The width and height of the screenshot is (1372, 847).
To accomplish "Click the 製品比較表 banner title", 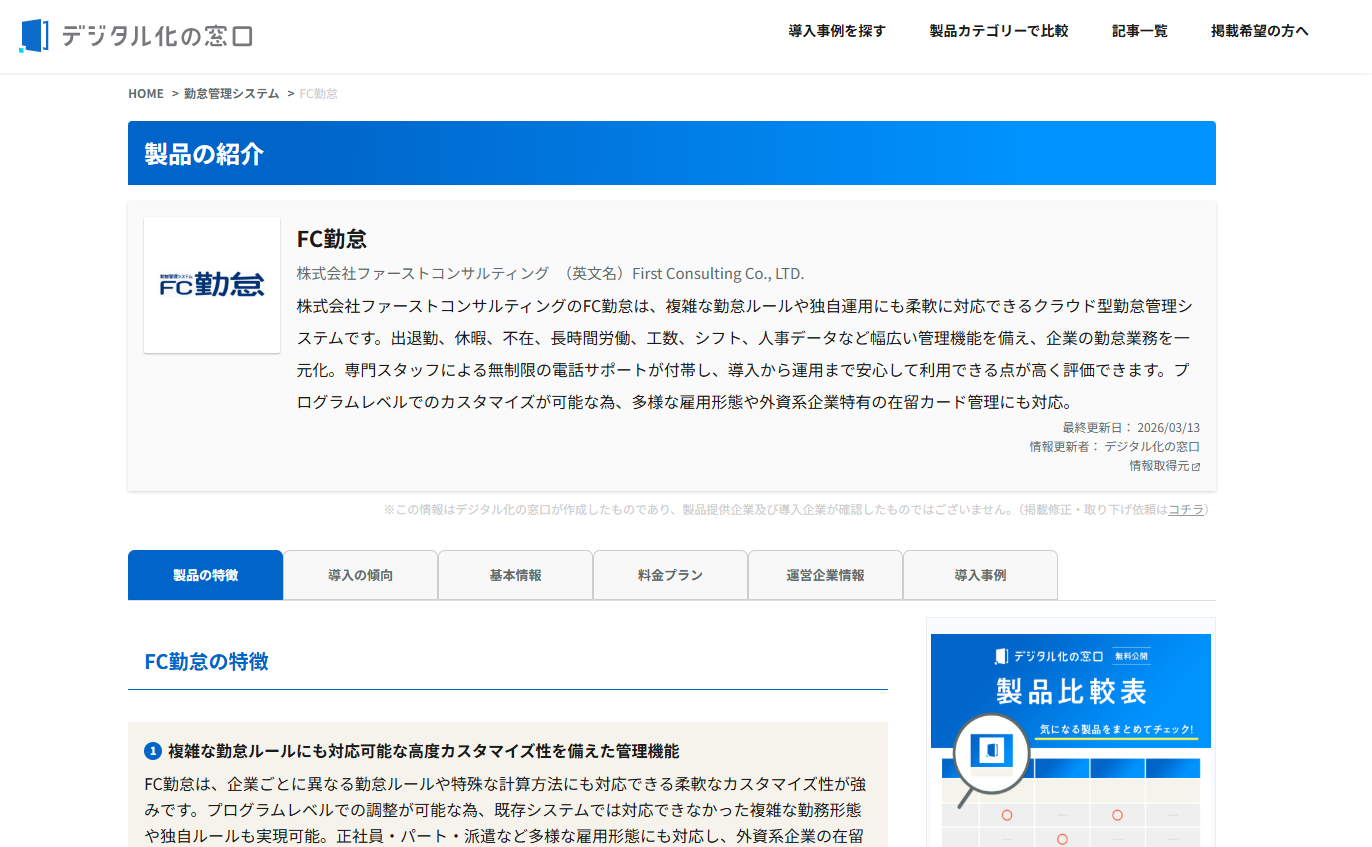I will [1071, 691].
